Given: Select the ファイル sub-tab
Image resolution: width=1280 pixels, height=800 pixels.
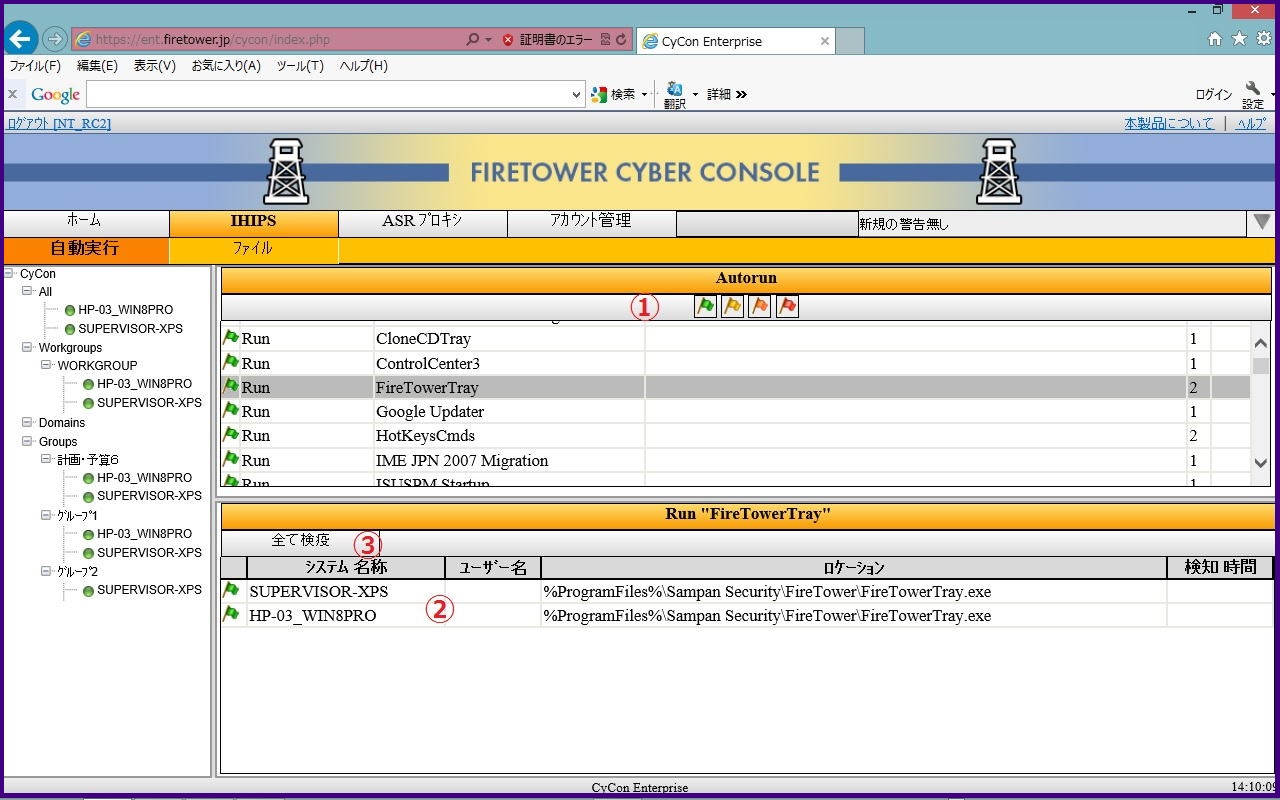Looking at the screenshot, I should [253, 249].
